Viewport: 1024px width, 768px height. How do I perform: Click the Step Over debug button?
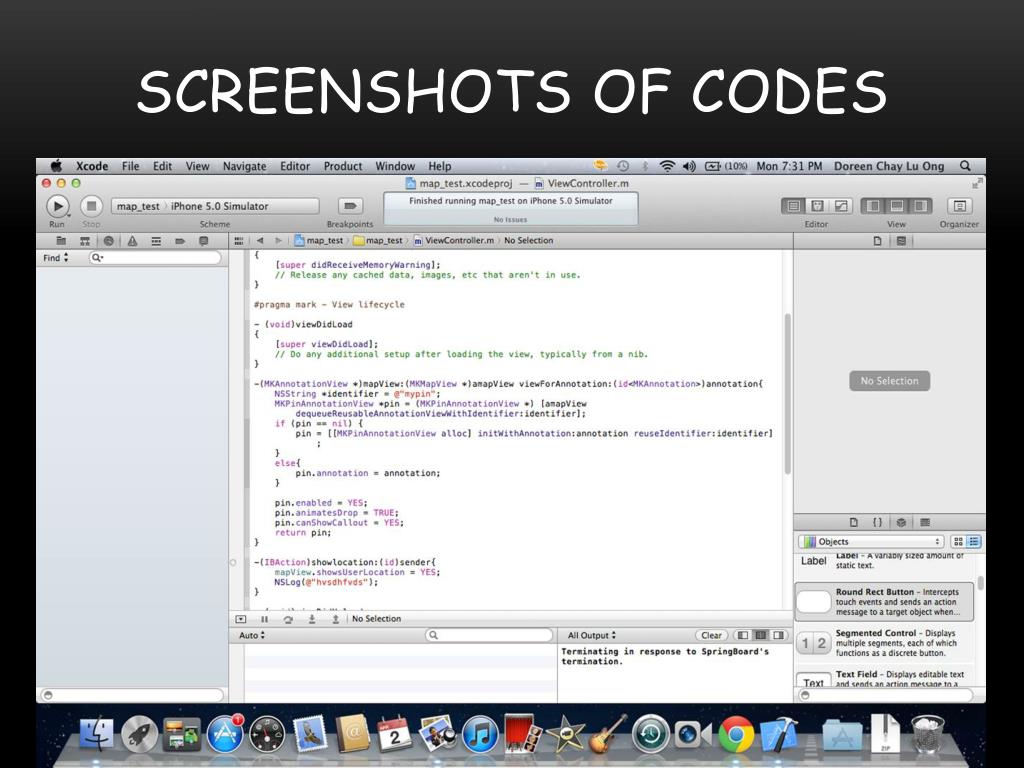pyautogui.click(x=288, y=619)
